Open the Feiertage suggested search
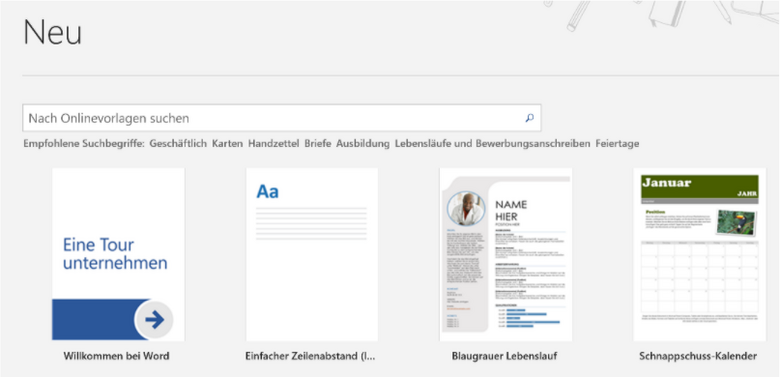 (617, 144)
